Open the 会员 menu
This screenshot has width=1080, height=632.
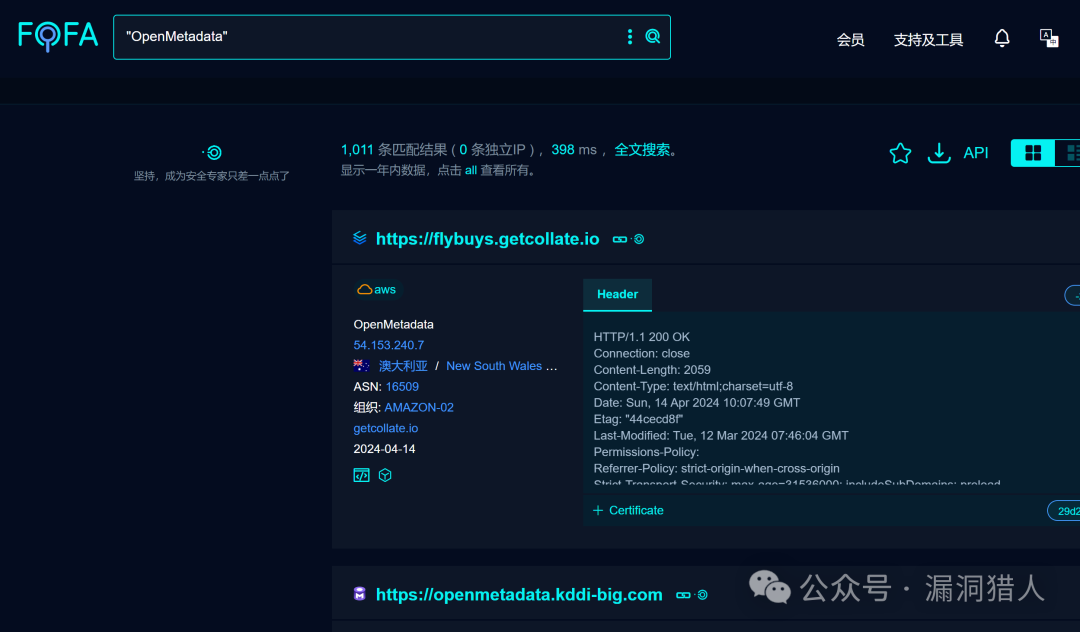pyautogui.click(x=850, y=39)
